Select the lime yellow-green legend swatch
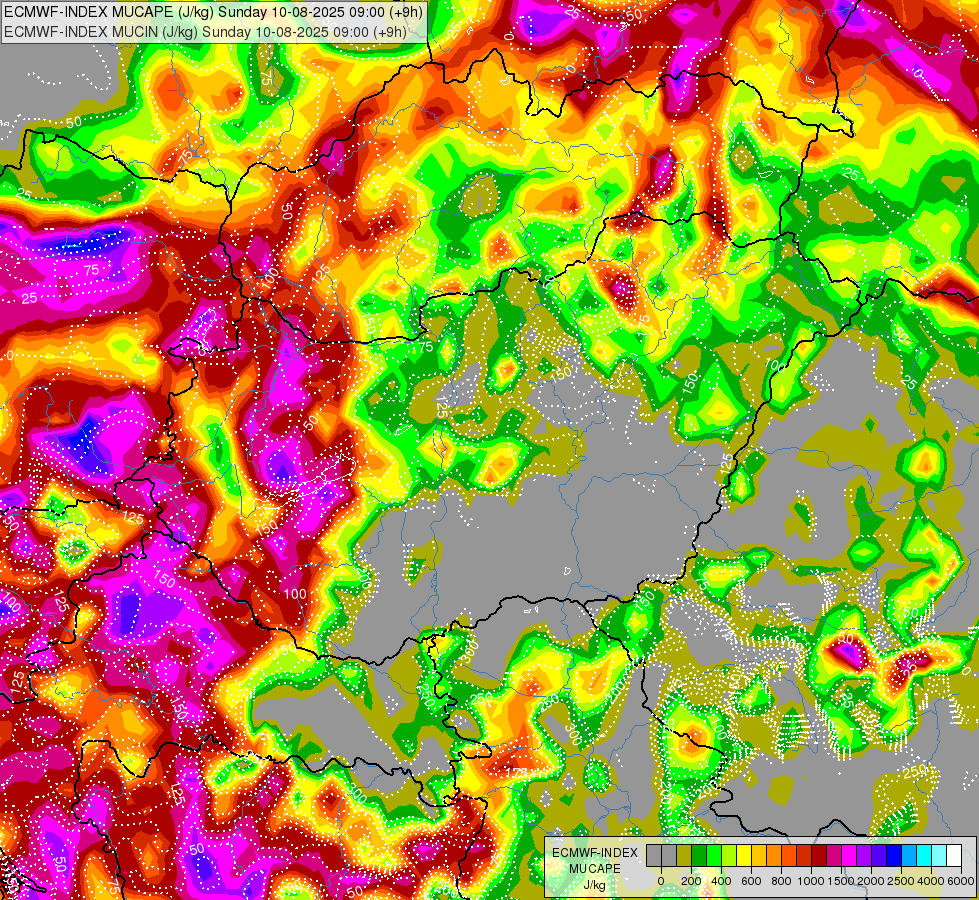The image size is (979, 900). (729, 856)
